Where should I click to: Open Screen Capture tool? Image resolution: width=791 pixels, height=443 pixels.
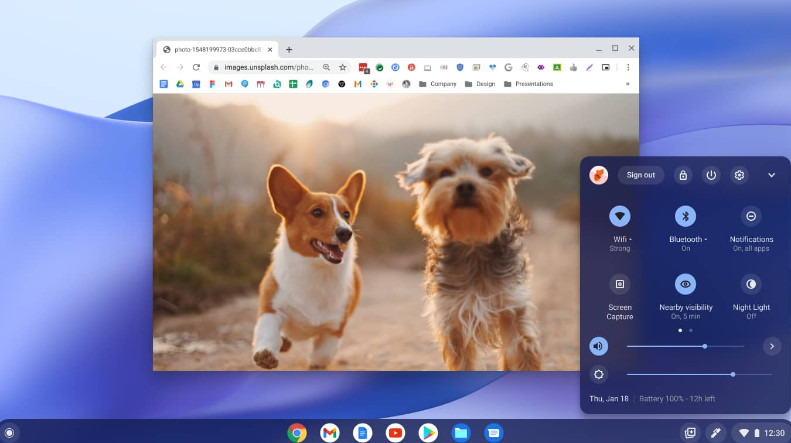[619, 284]
